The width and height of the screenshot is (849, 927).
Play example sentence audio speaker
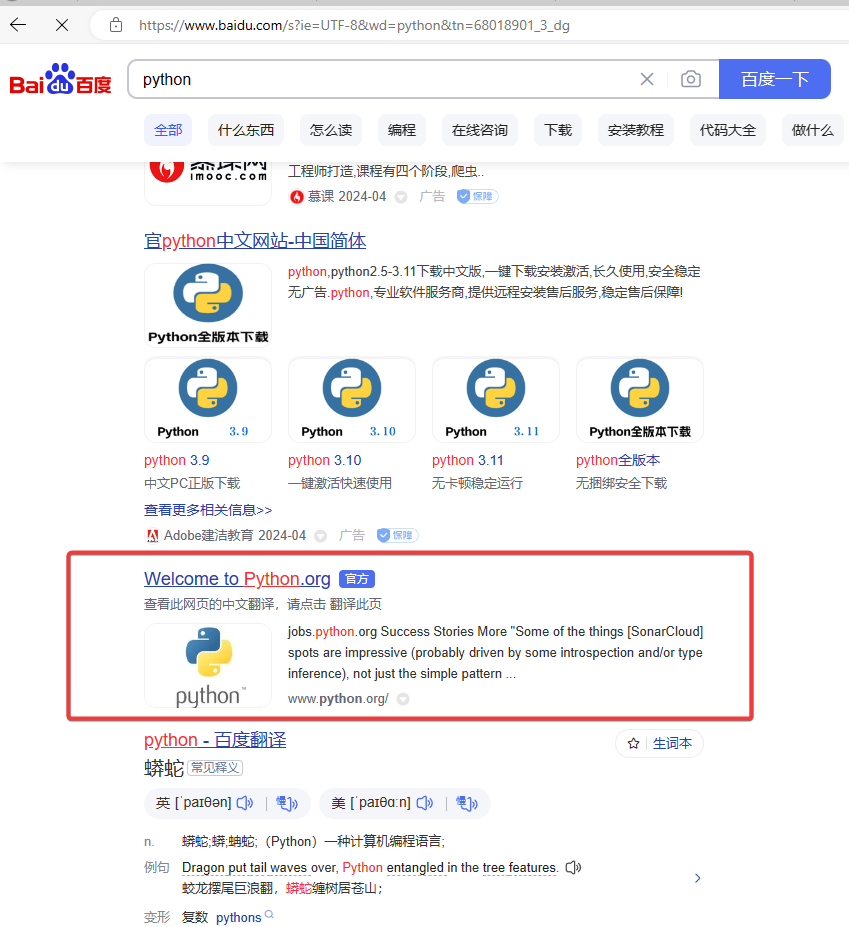(x=573, y=867)
